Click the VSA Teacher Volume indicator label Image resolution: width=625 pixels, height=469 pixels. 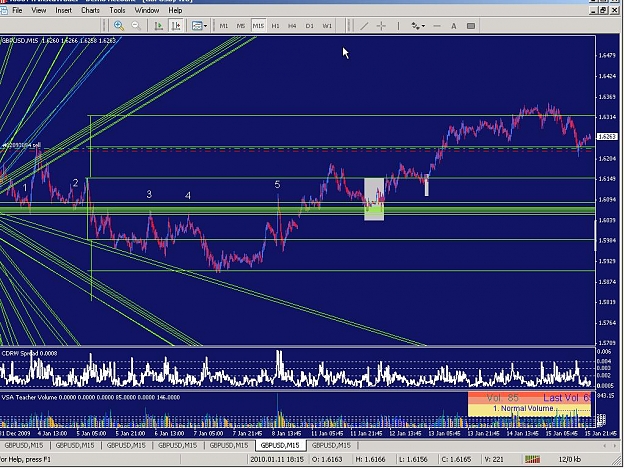[x=90, y=397]
